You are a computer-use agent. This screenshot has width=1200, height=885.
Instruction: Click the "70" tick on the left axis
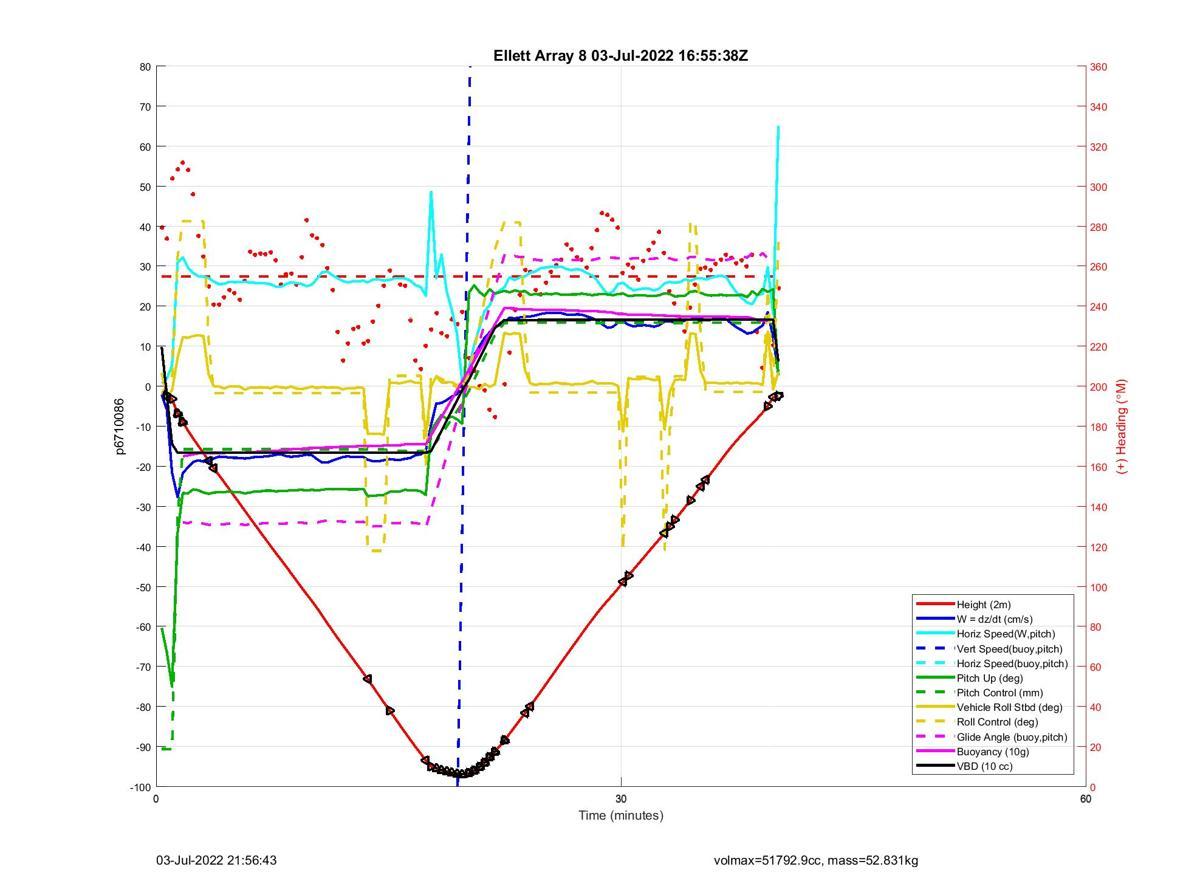pos(145,107)
